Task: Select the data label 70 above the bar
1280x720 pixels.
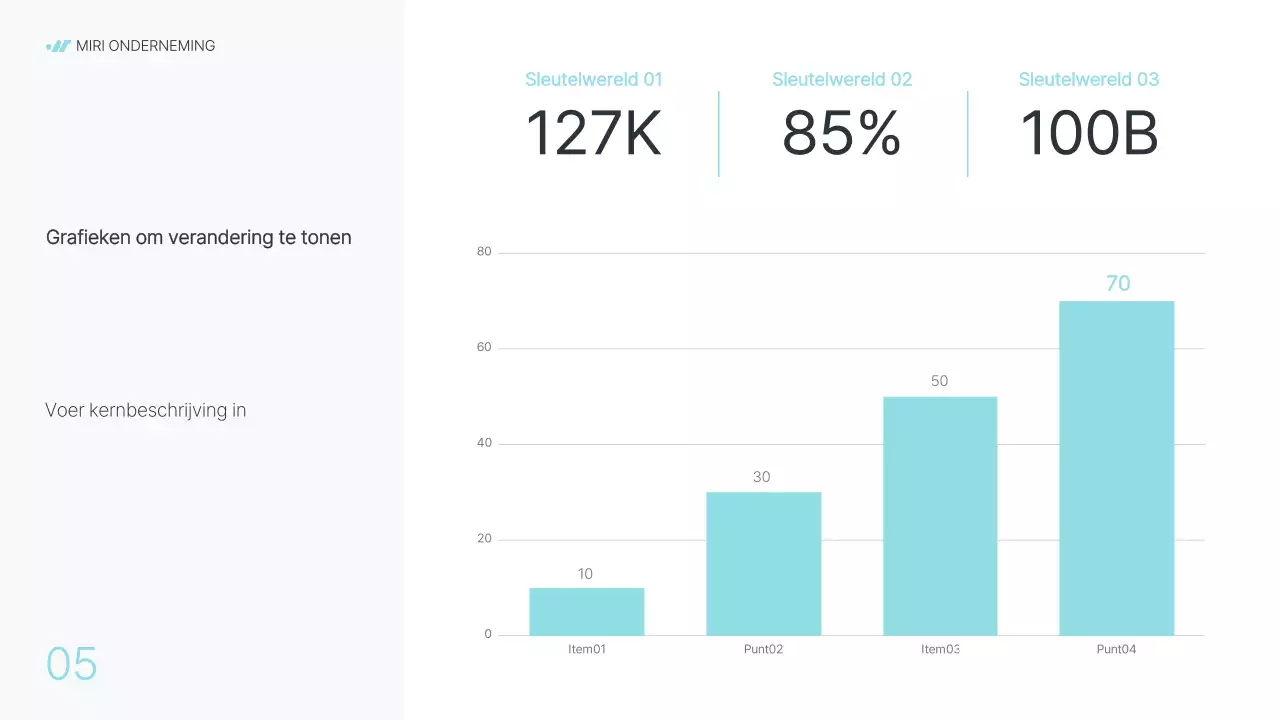Action: [x=1117, y=284]
